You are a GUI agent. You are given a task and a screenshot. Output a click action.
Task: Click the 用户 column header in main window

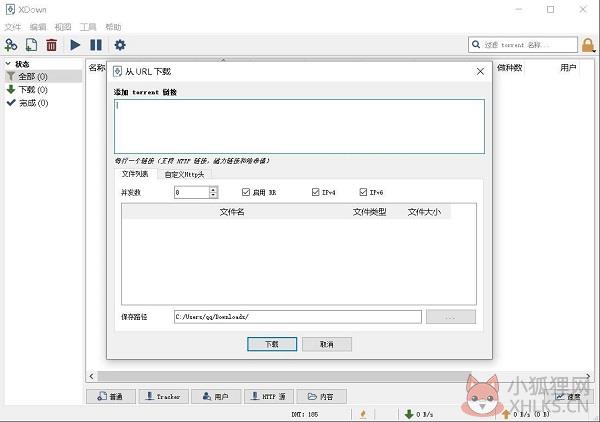tap(568, 68)
